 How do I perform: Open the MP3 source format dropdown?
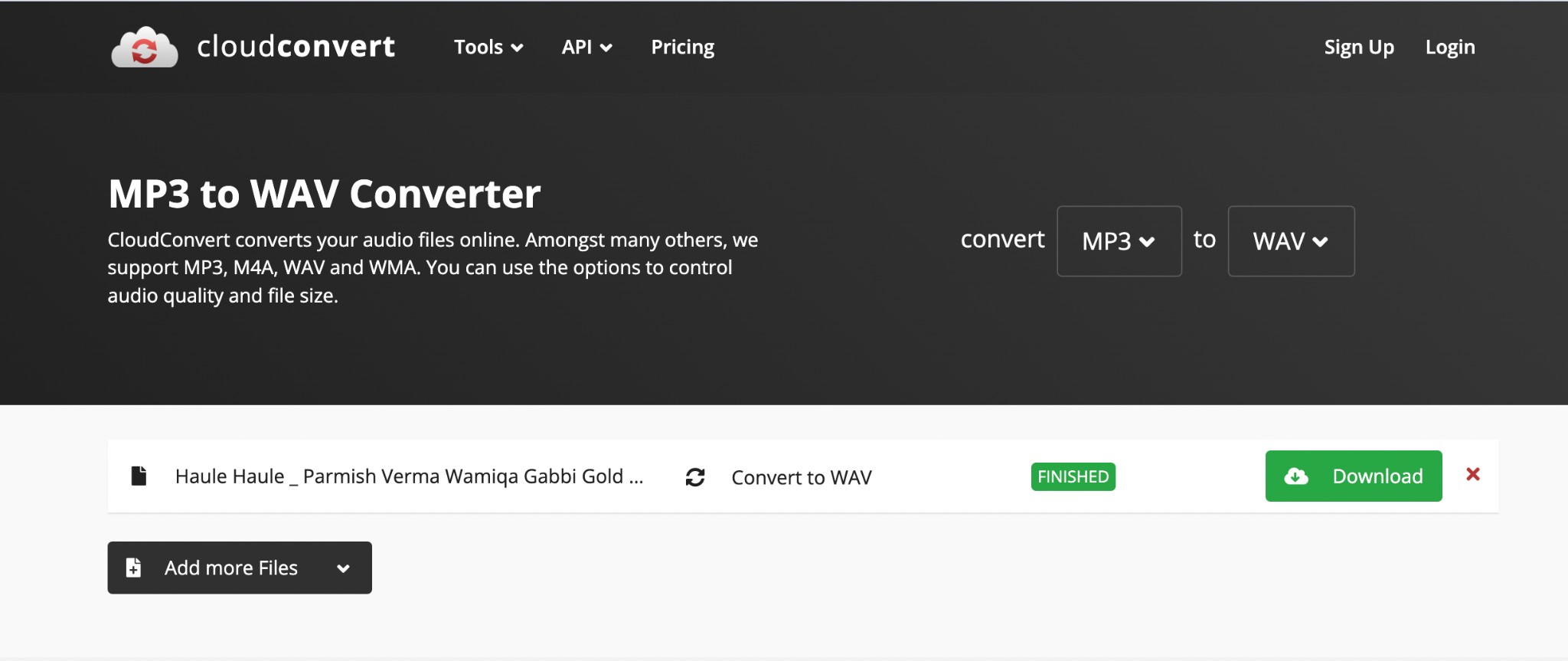1119,241
